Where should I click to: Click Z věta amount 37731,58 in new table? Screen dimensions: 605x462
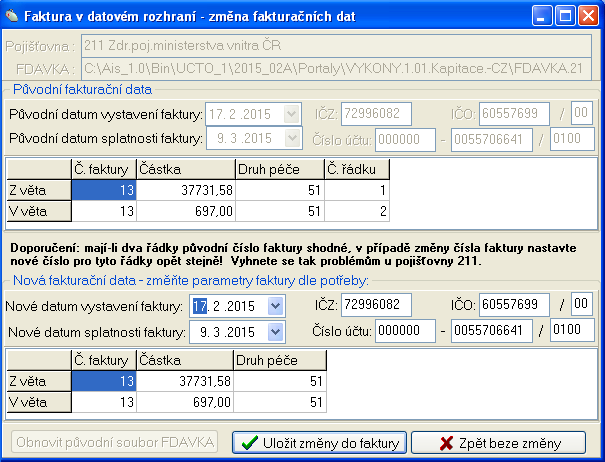coord(184,381)
